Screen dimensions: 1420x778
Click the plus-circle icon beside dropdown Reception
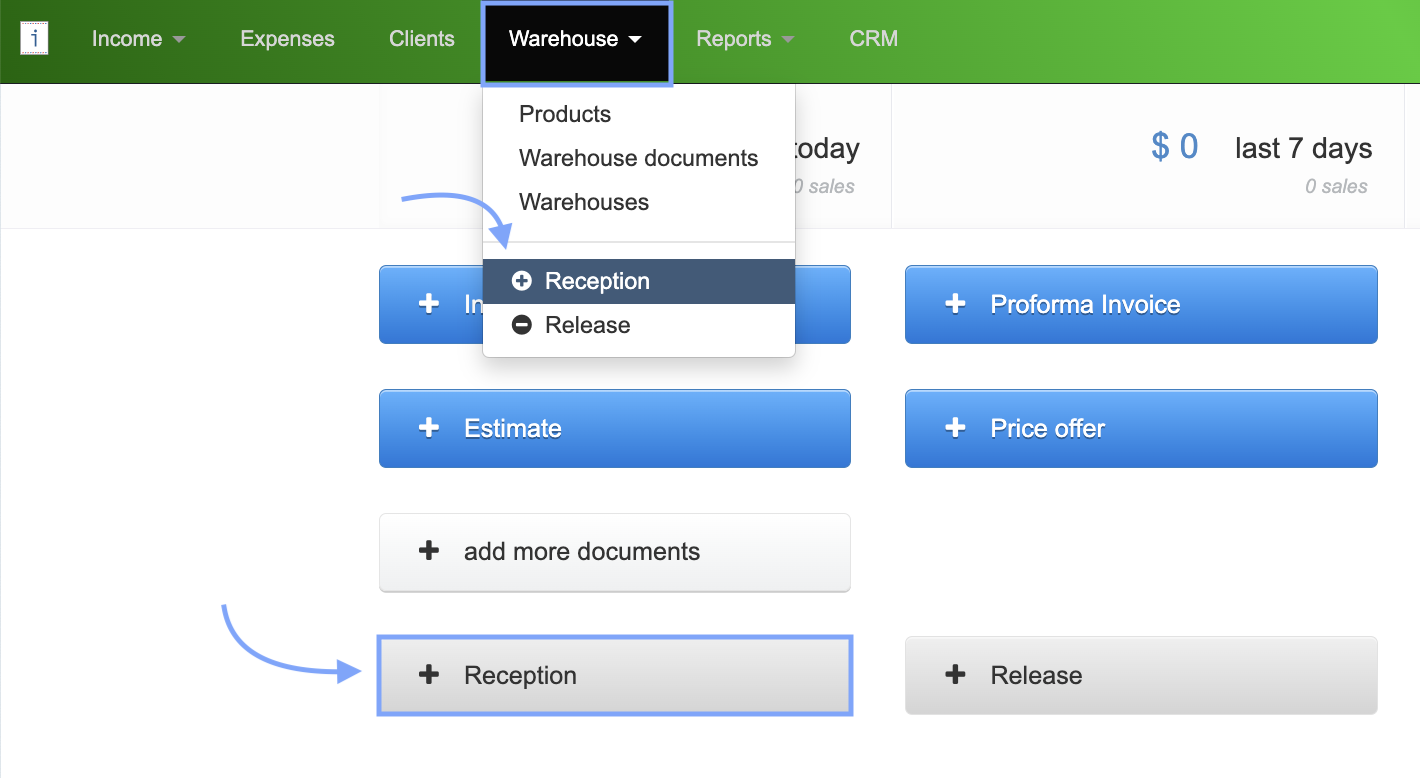pos(522,282)
